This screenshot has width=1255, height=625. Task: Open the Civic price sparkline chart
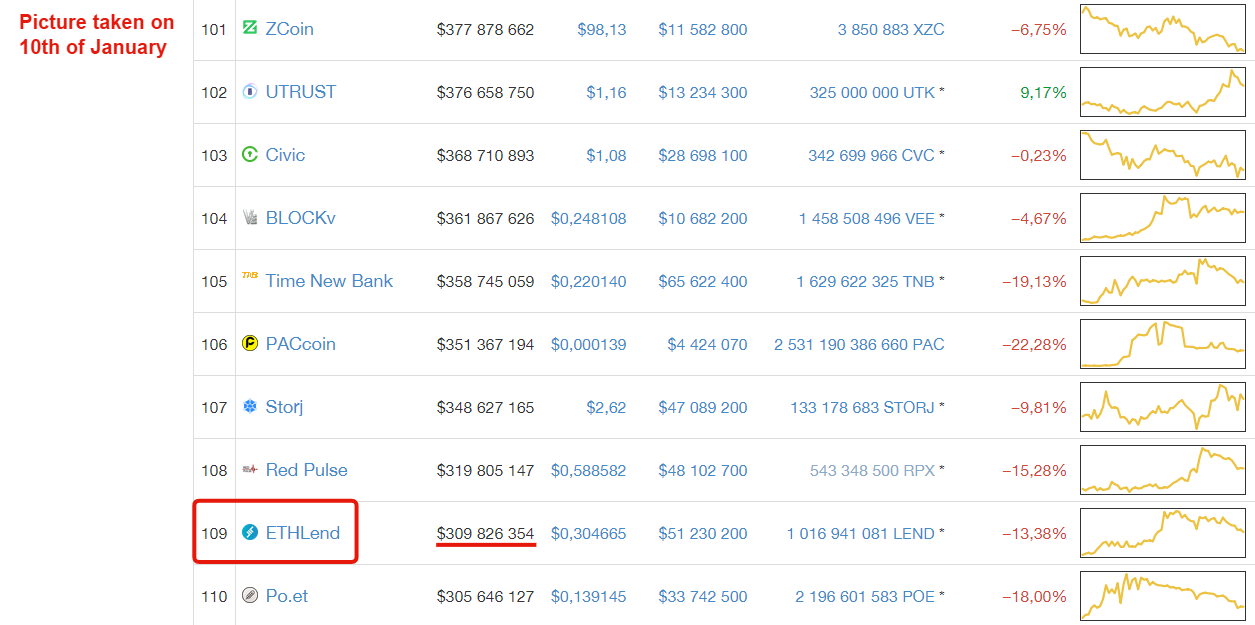tap(1163, 155)
